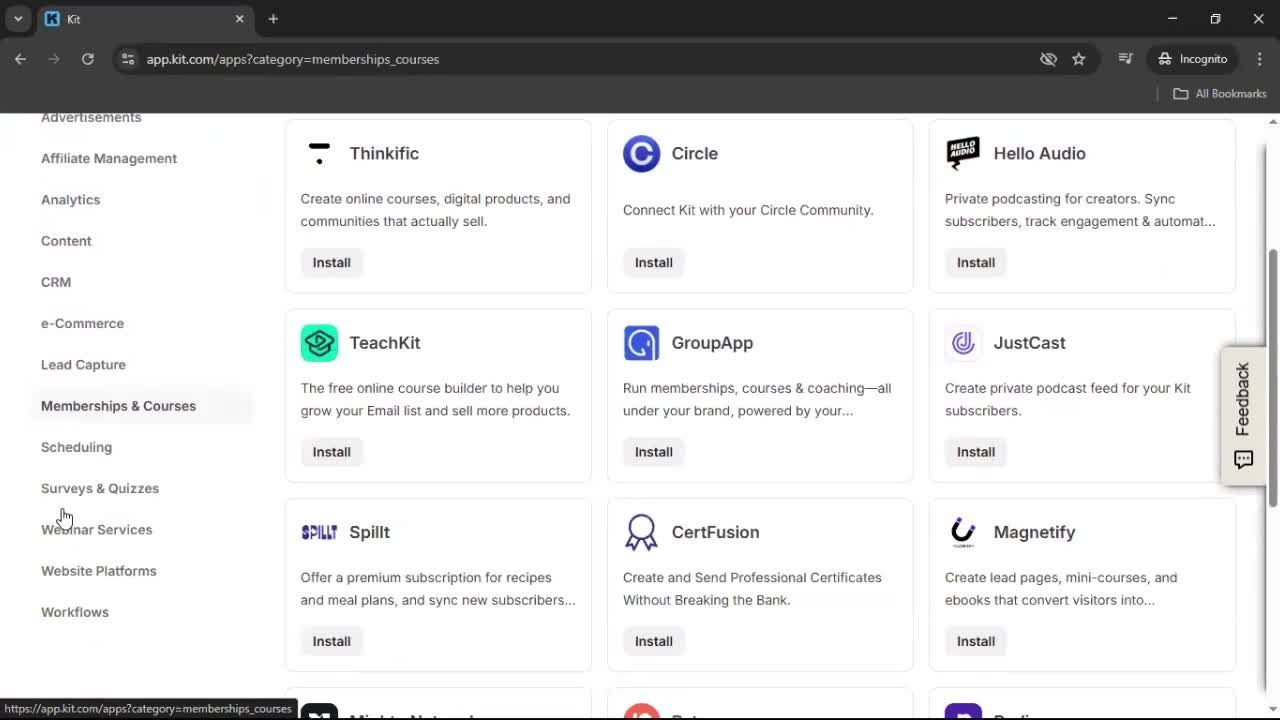Select the TeachKit green icon
Viewport: 1280px width, 720px height.
(x=318, y=342)
